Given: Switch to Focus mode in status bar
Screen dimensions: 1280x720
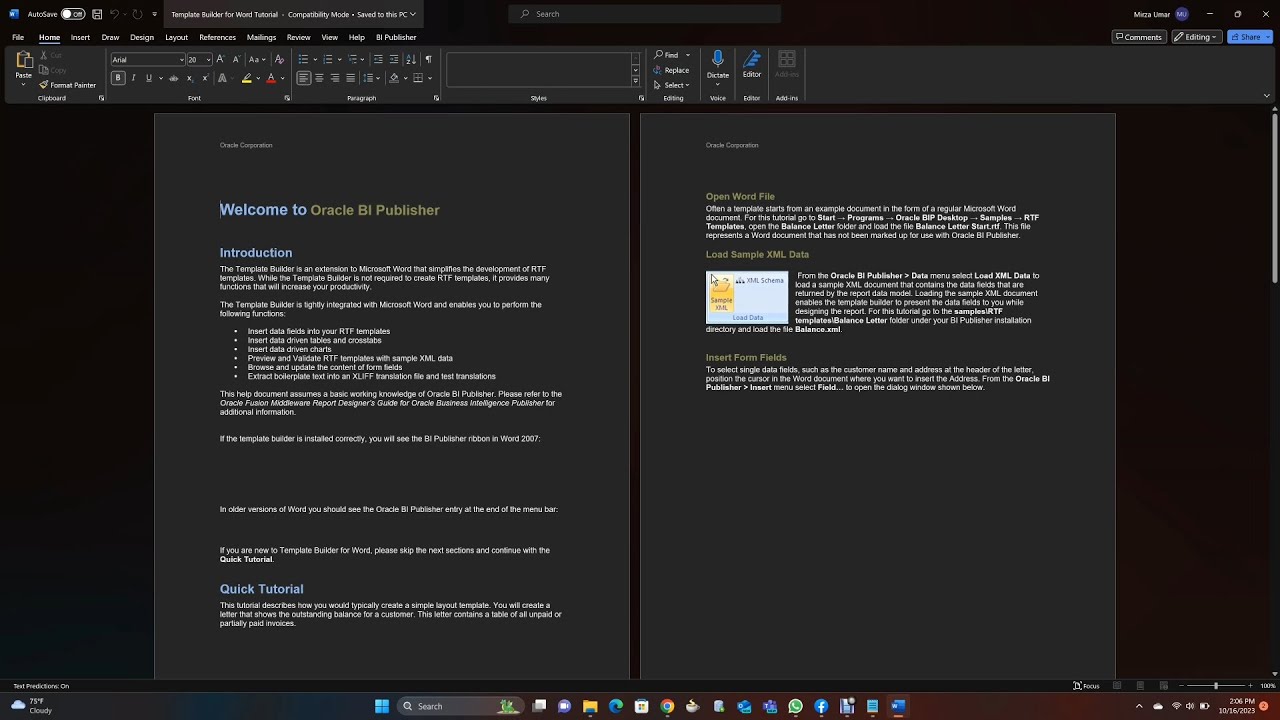Looking at the screenshot, I should pos(1086,686).
